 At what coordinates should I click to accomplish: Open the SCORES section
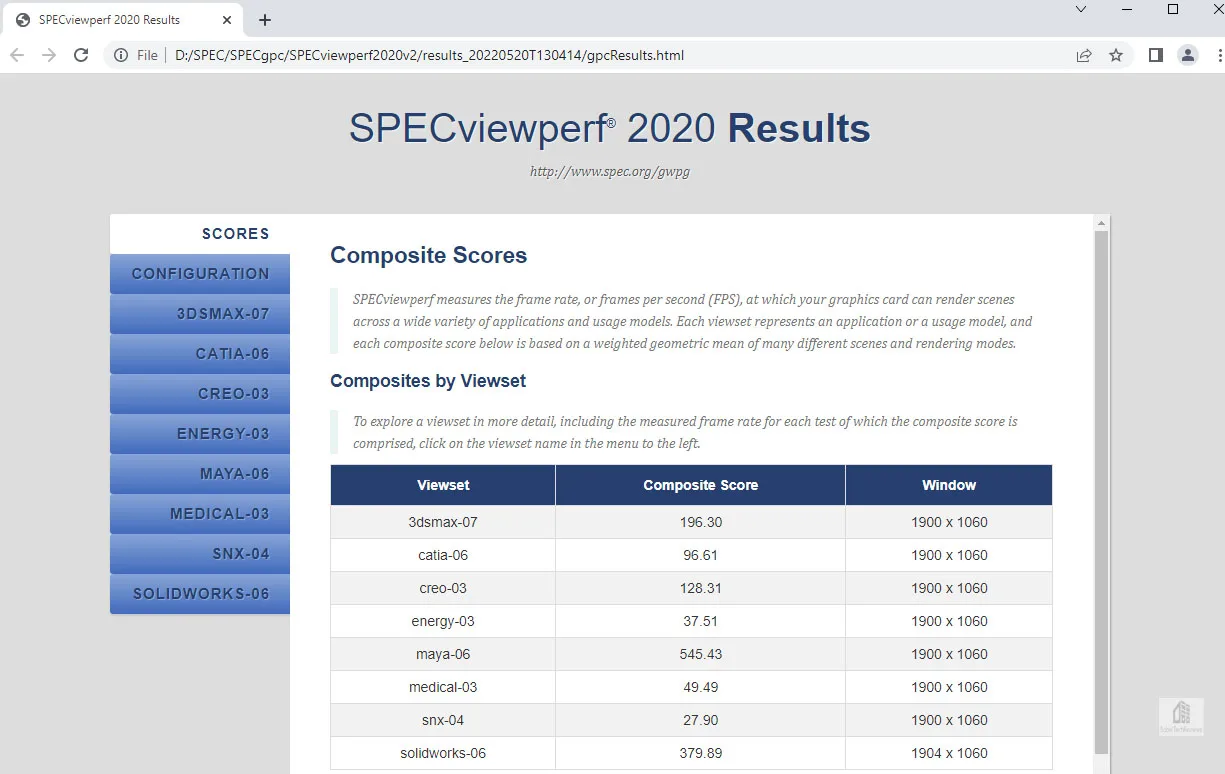tap(200, 233)
